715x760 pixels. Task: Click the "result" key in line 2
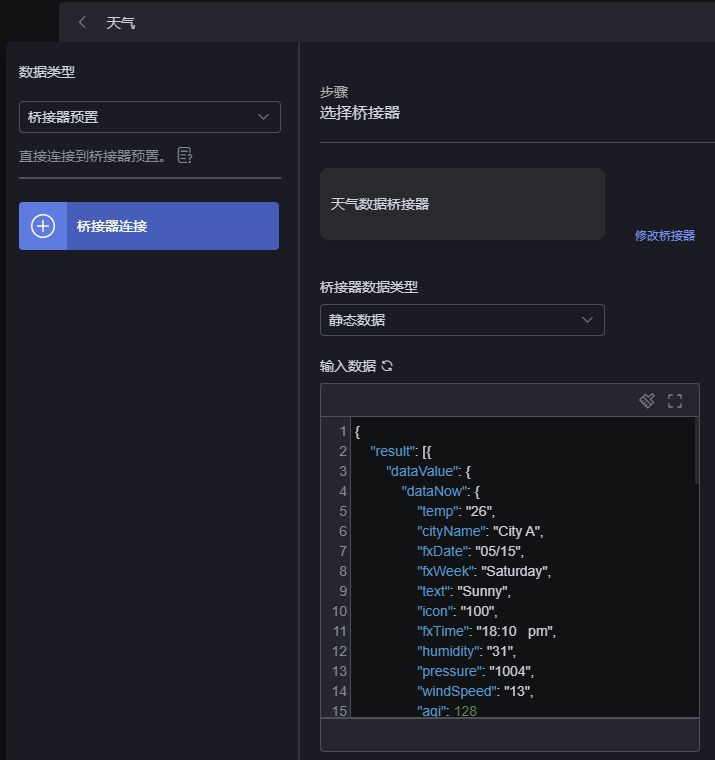tap(393, 451)
